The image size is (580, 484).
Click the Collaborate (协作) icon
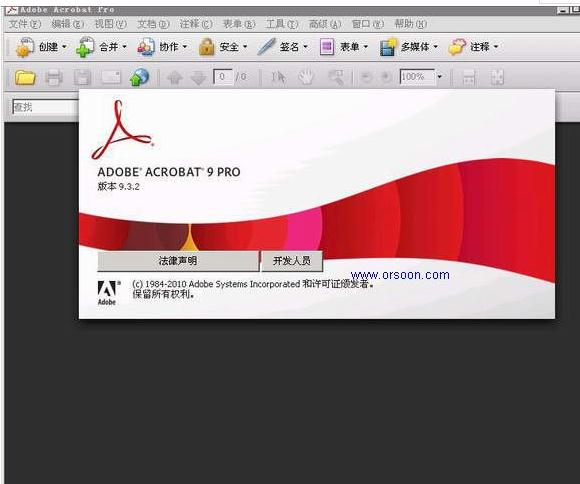point(146,47)
